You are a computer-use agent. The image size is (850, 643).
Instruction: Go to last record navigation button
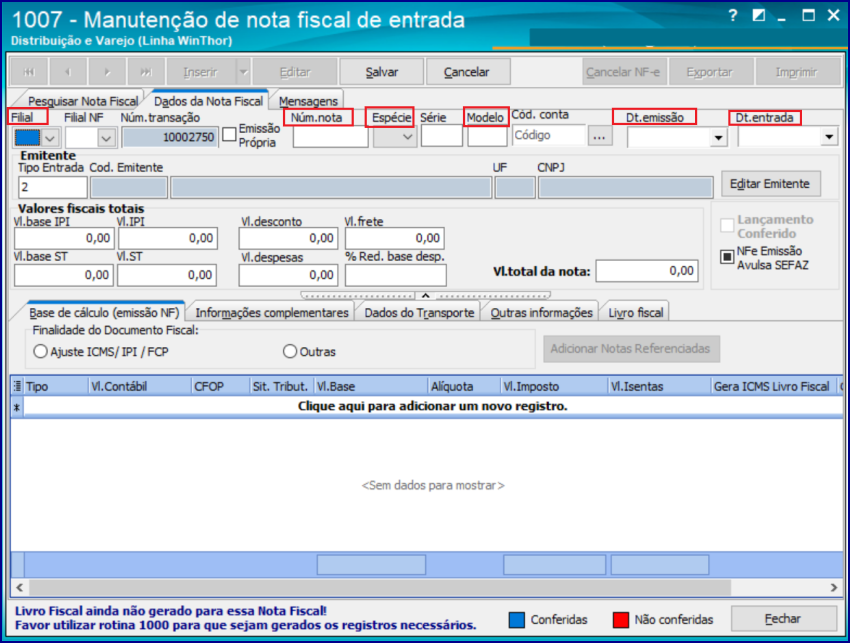tap(146, 72)
